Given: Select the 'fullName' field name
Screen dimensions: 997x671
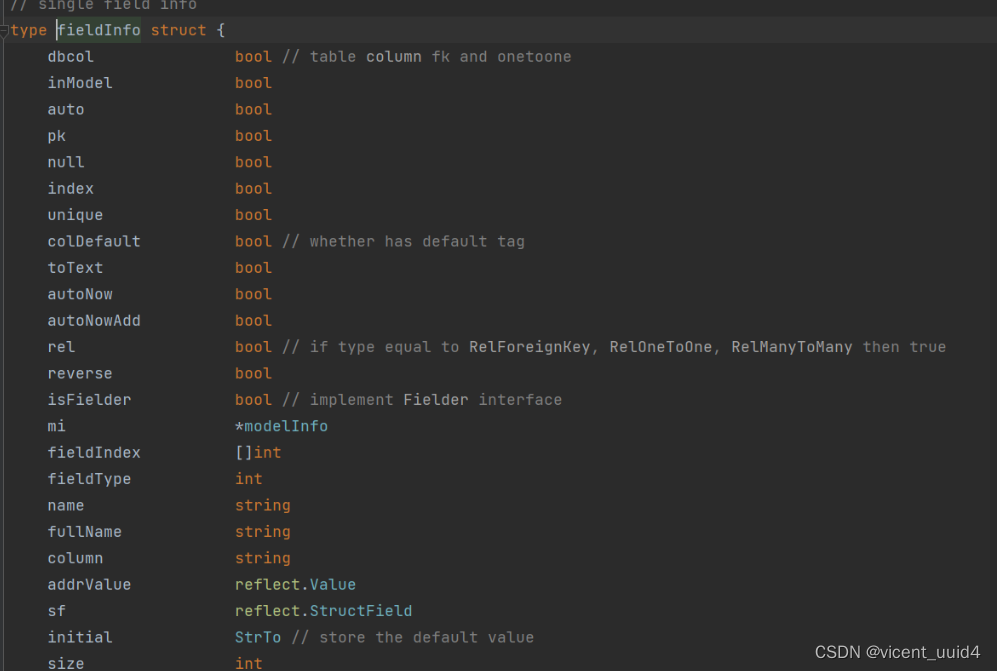Looking at the screenshot, I should click(85, 532).
